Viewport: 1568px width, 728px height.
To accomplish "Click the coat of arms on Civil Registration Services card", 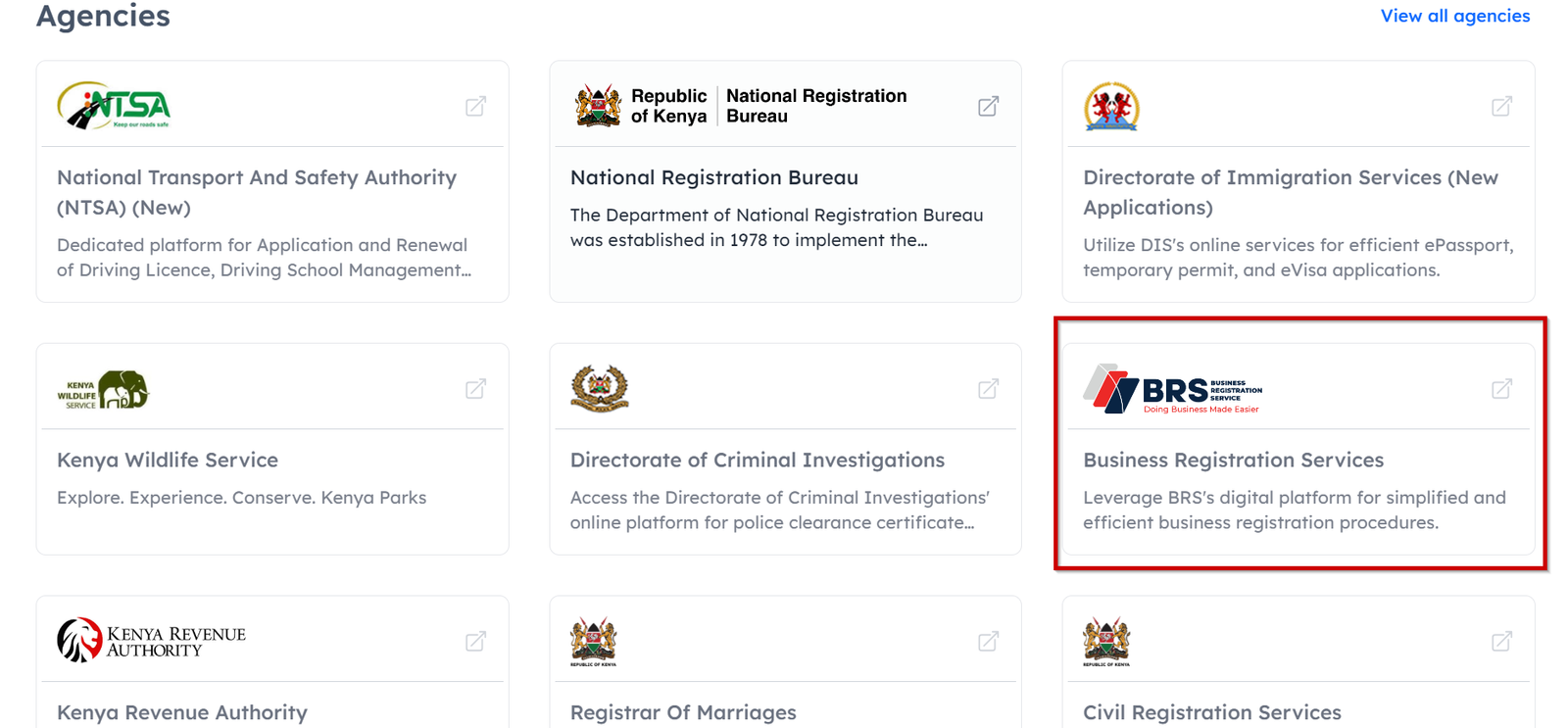I will [1106, 642].
